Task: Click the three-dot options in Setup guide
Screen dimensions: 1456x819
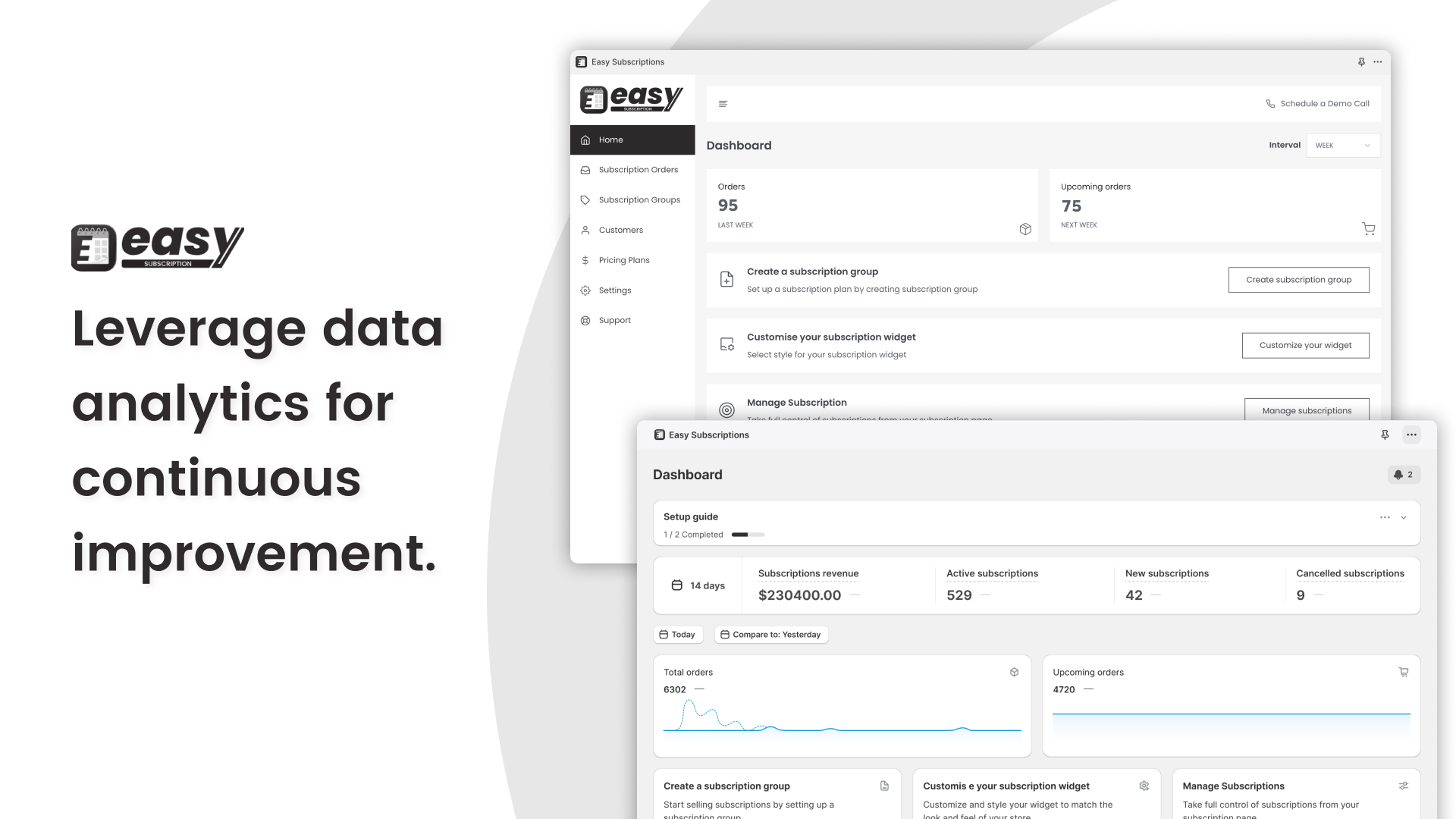Action: [1385, 517]
